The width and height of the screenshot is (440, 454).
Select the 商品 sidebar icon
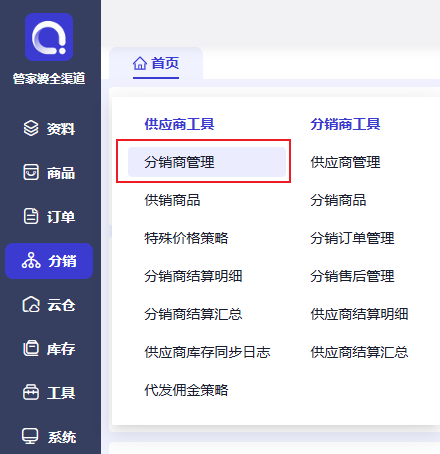click(31, 172)
